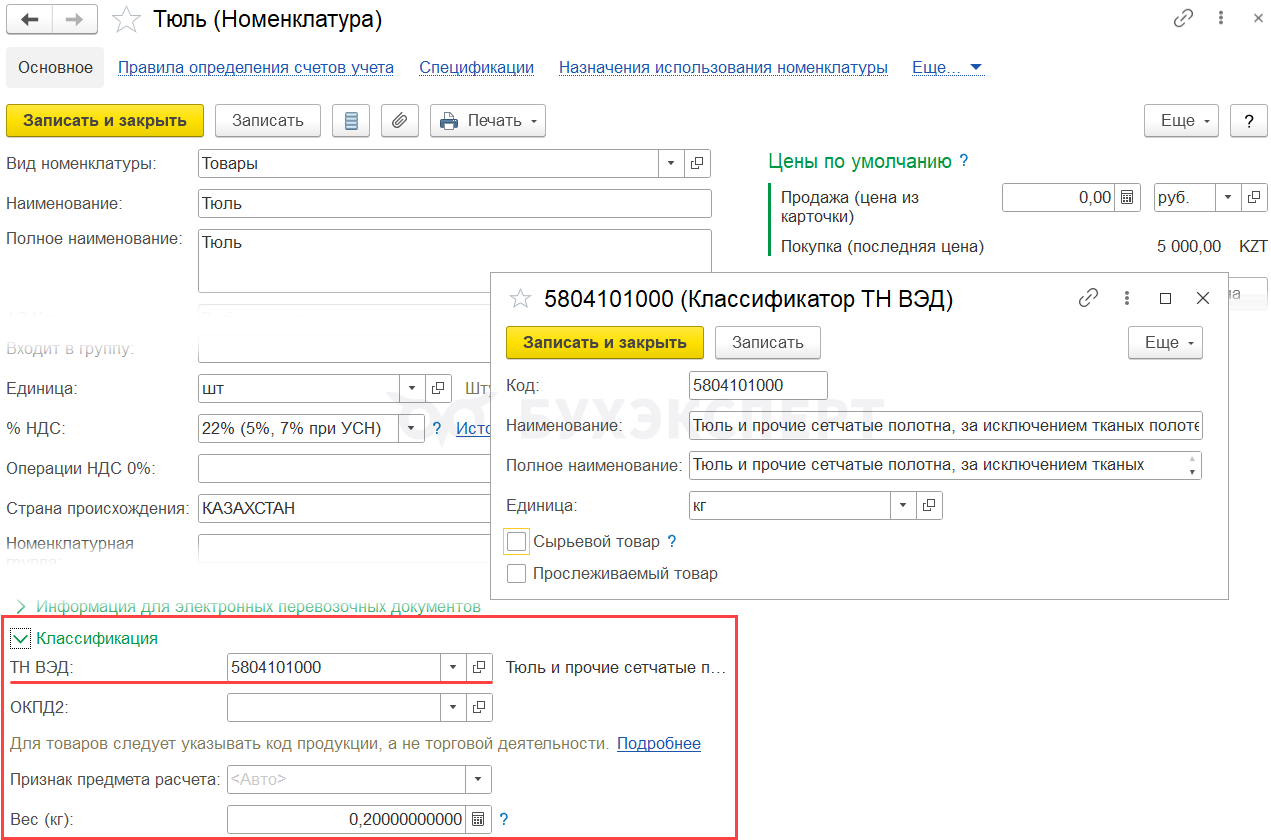Viewport: 1271px width, 840px height.
Task: Open the Спецификации tab
Action: (x=476, y=67)
